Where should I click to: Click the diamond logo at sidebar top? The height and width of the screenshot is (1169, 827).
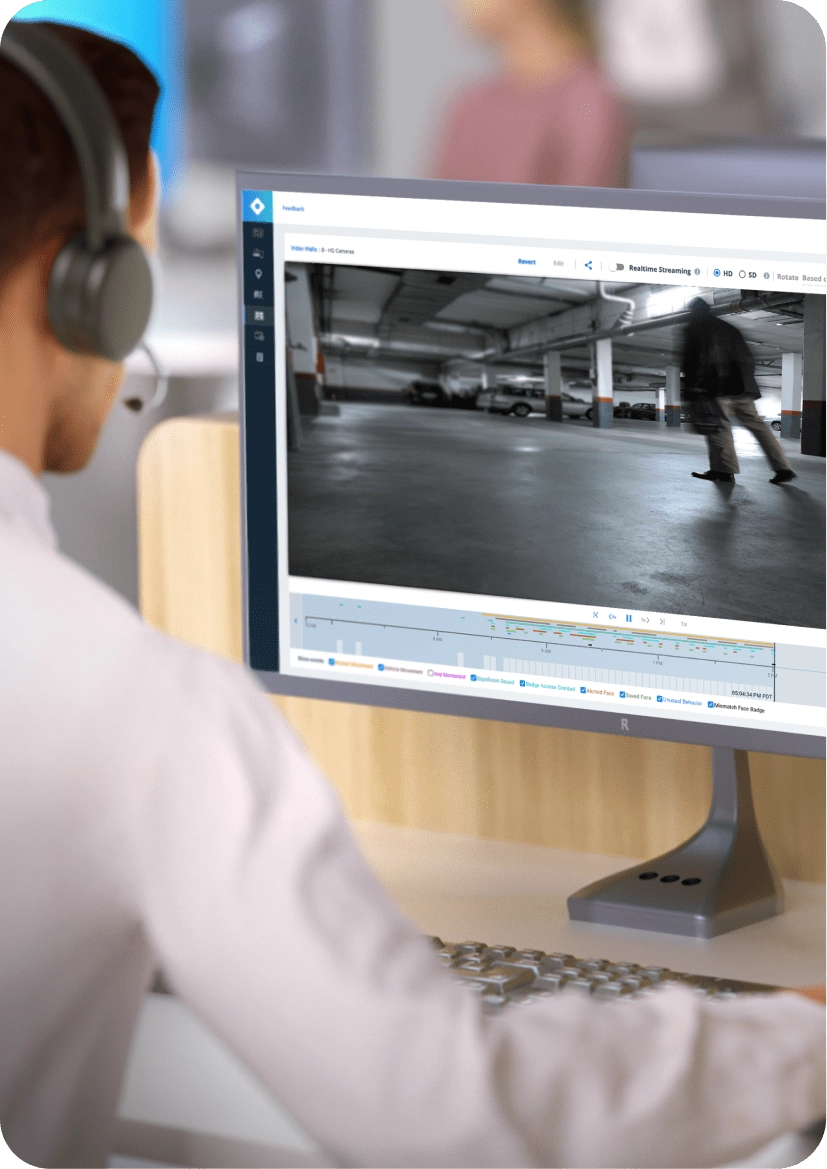coord(257,206)
